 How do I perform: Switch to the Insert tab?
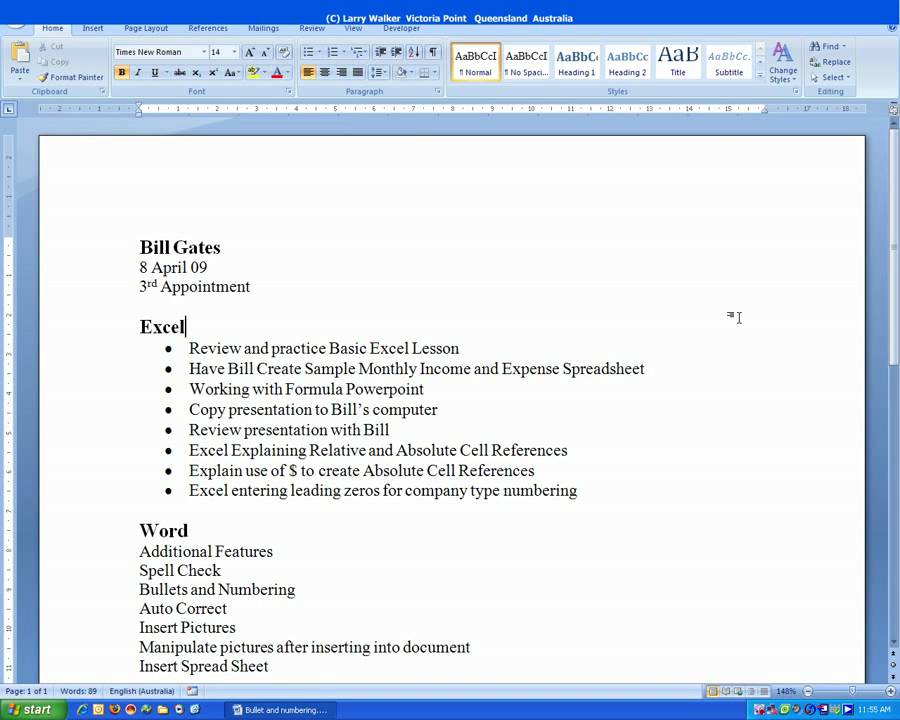click(92, 28)
